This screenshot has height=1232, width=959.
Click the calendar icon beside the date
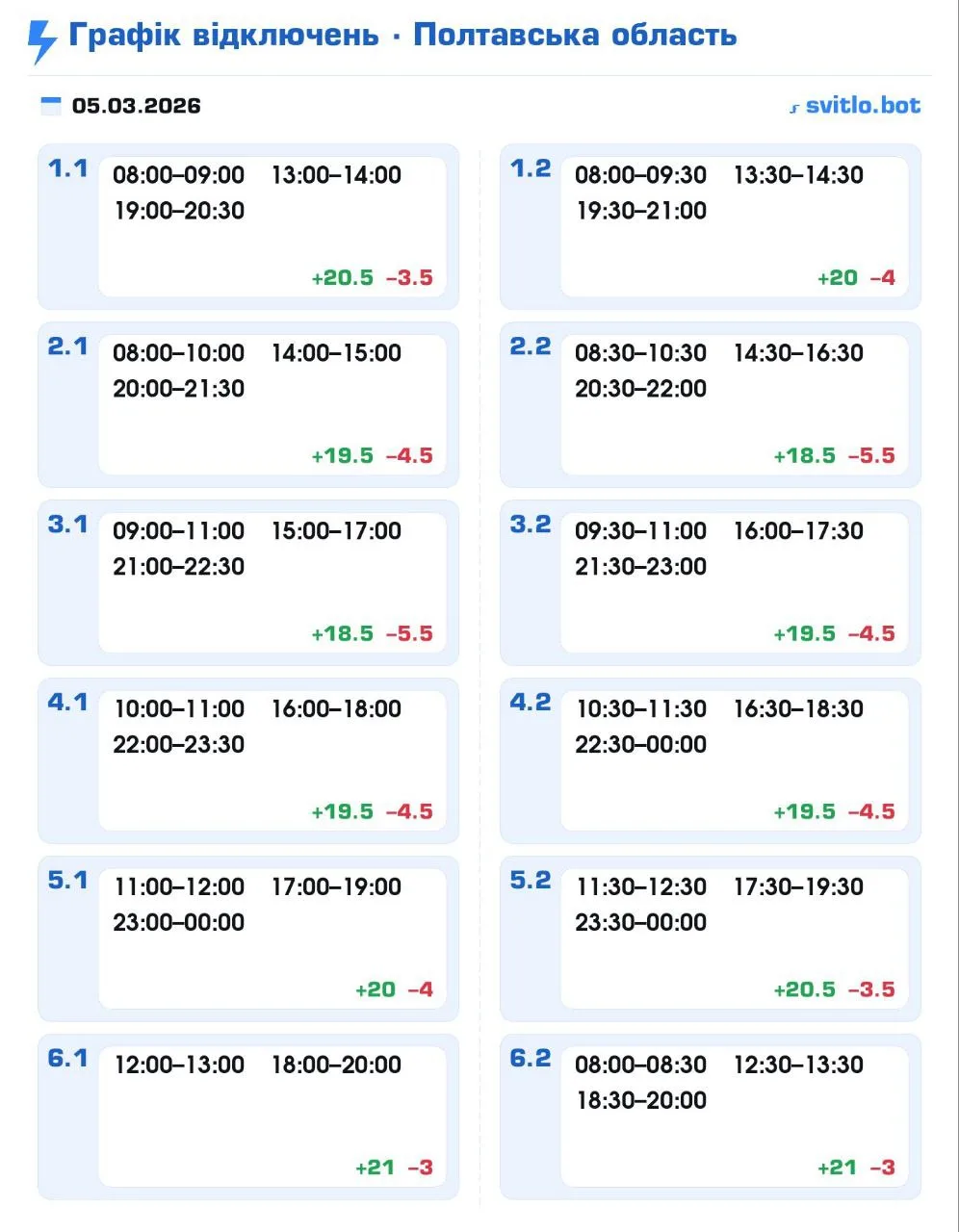pyautogui.click(x=50, y=106)
